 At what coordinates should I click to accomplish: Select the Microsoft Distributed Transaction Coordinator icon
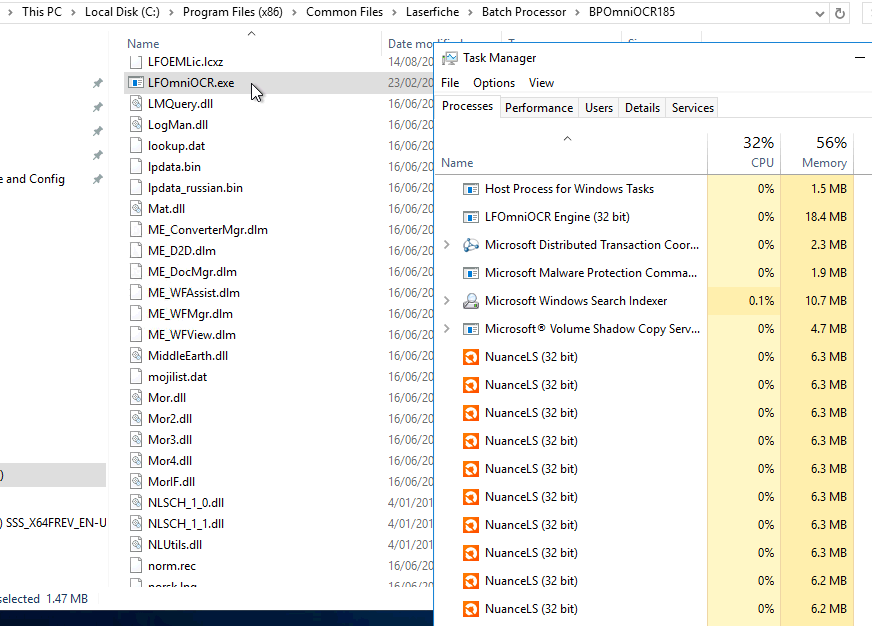tap(471, 245)
